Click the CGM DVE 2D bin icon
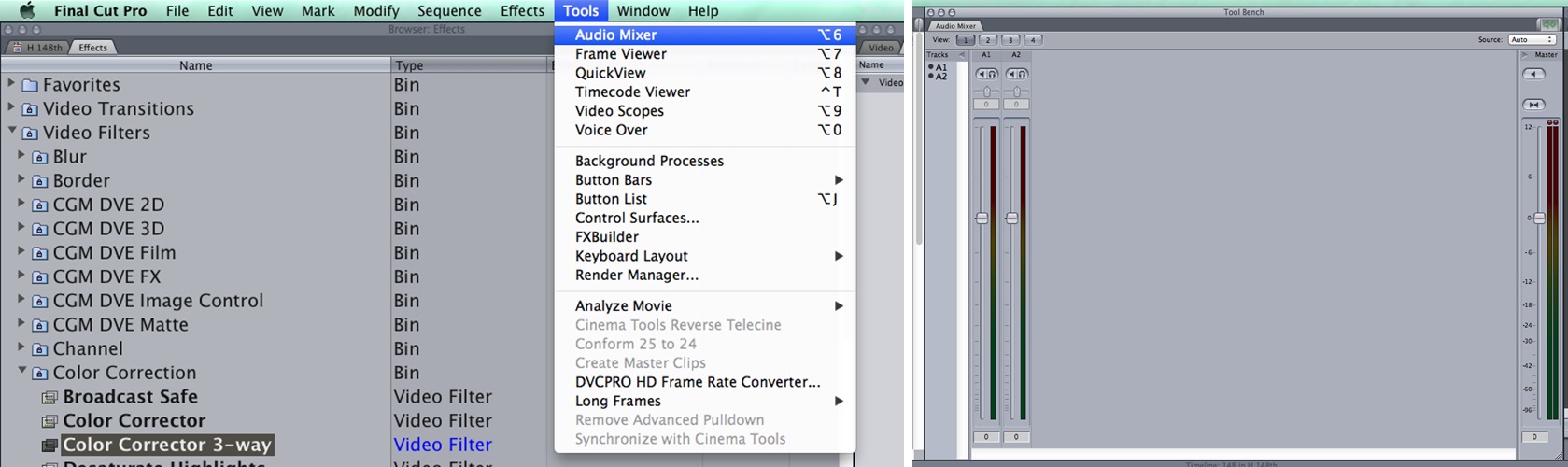 (39, 205)
